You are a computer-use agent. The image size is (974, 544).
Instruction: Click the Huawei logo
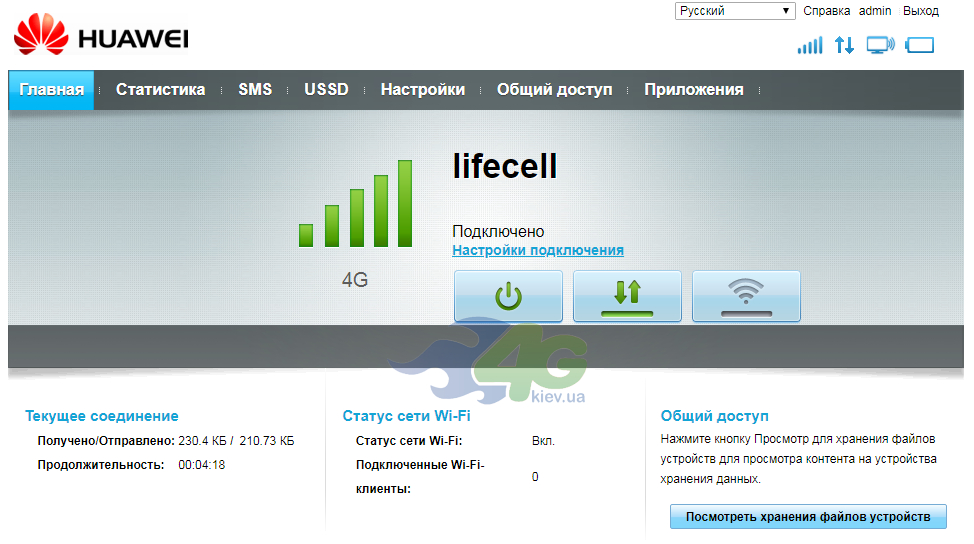[x=101, y=35]
